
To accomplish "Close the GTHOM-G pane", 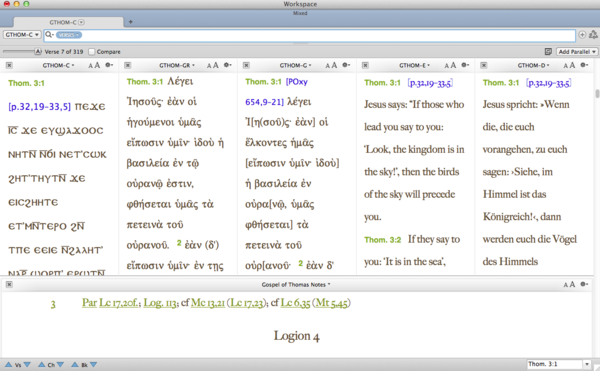I will coord(246,65).
